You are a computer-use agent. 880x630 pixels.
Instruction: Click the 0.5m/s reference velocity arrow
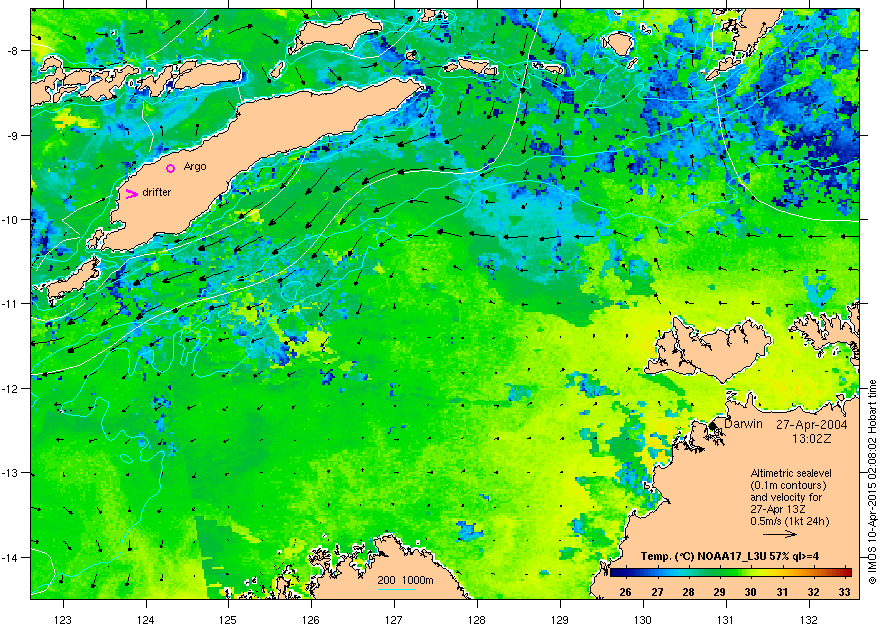[x=781, y=534]
